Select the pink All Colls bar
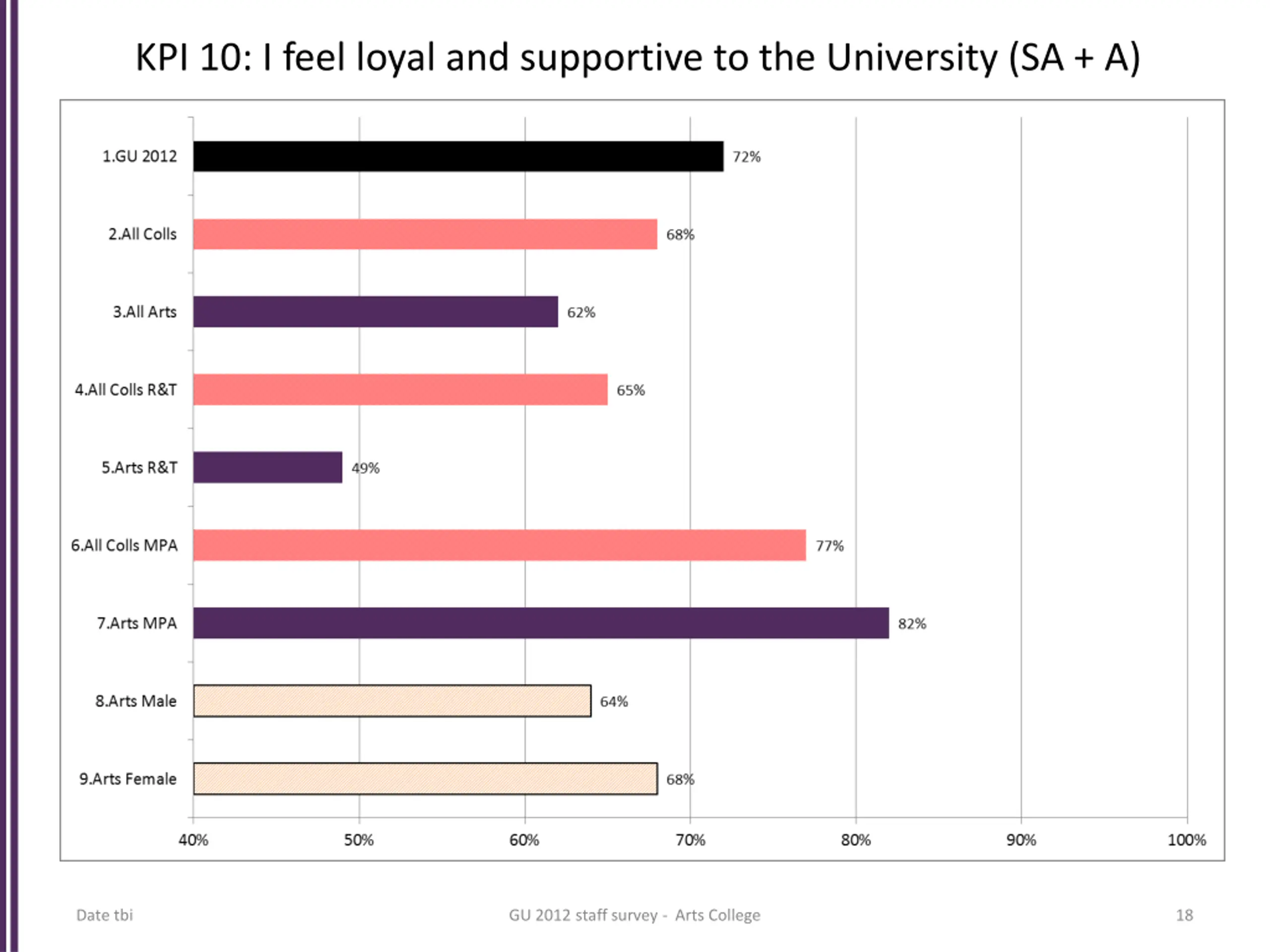Image resolution: width=1270 pixels, height=952 pixels. (425, 234)
